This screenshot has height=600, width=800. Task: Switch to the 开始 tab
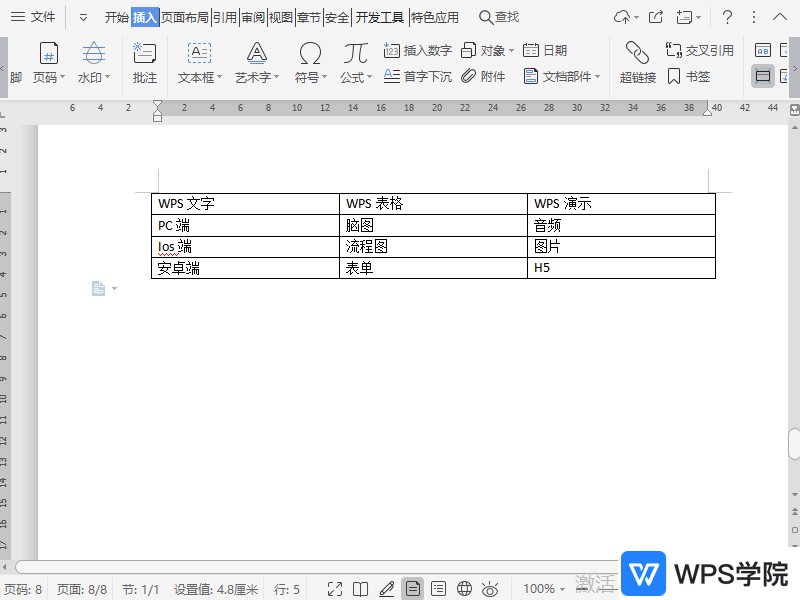[117, 18]
